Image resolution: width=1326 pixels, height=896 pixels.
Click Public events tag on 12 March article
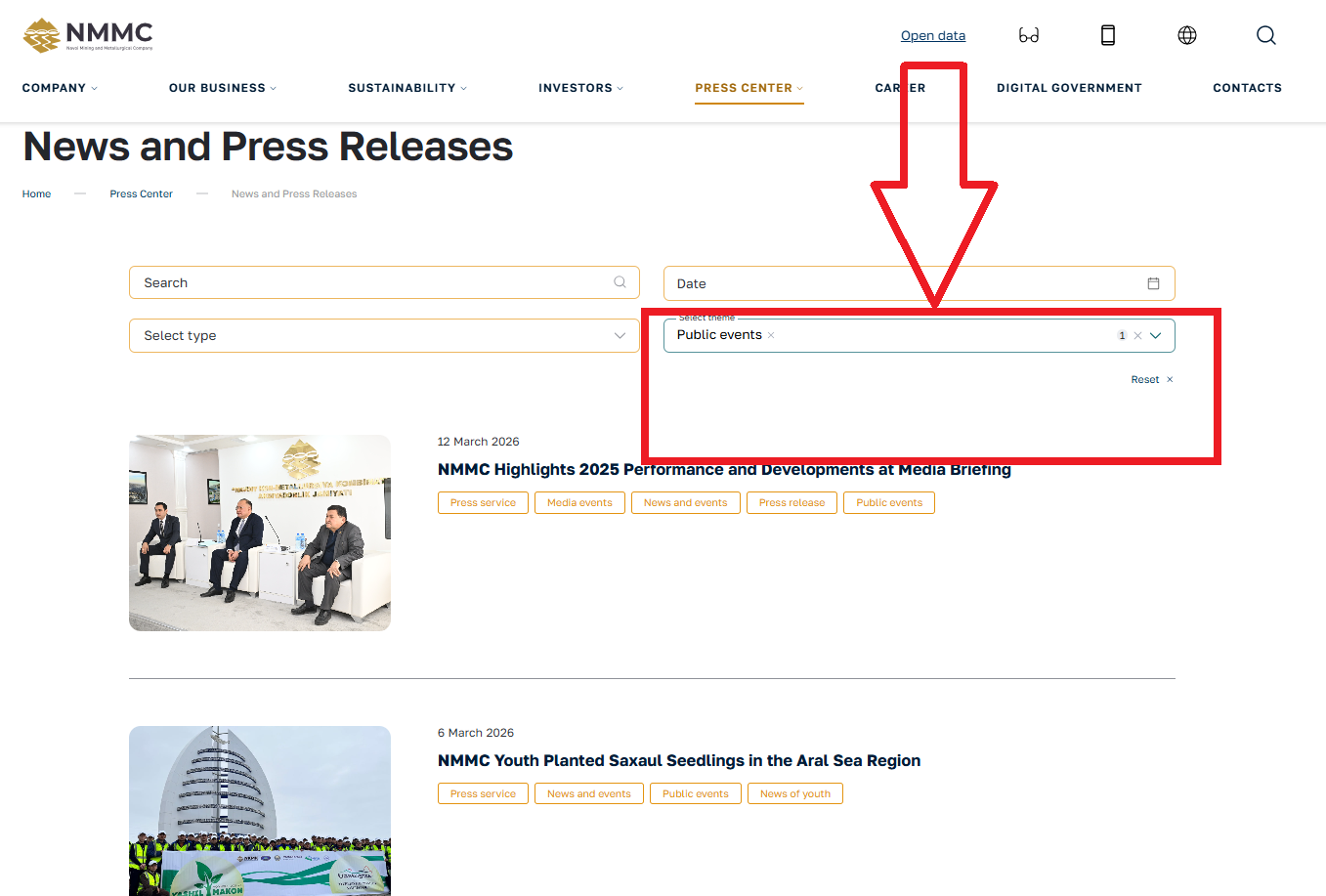click(889, 503)
